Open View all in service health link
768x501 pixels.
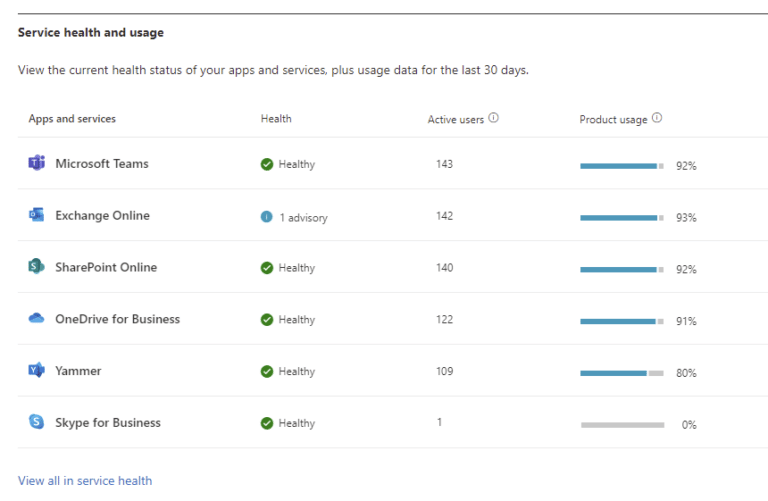tap(85, 481)
